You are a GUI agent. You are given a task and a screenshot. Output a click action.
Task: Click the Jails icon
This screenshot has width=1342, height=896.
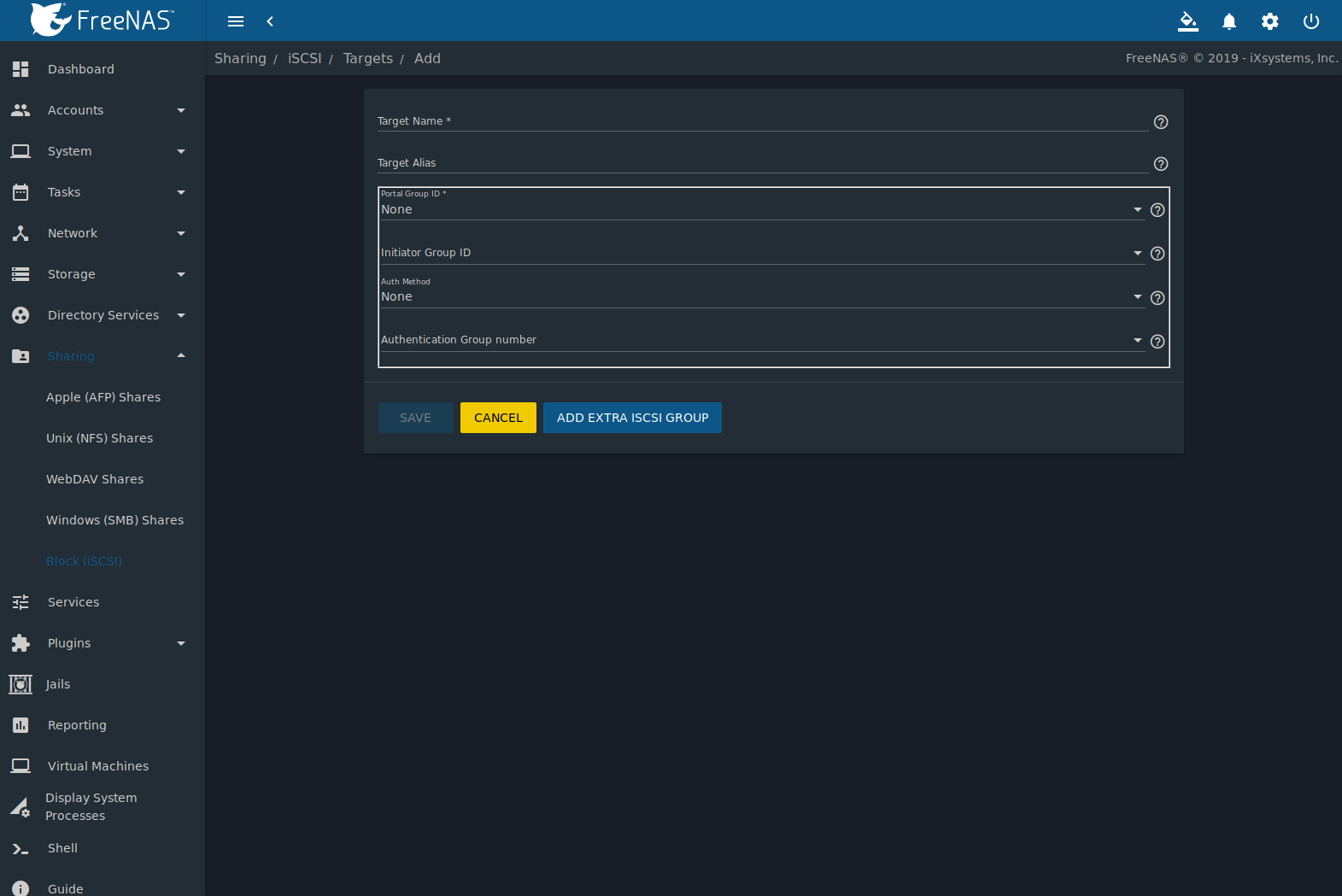click(21, 684)
